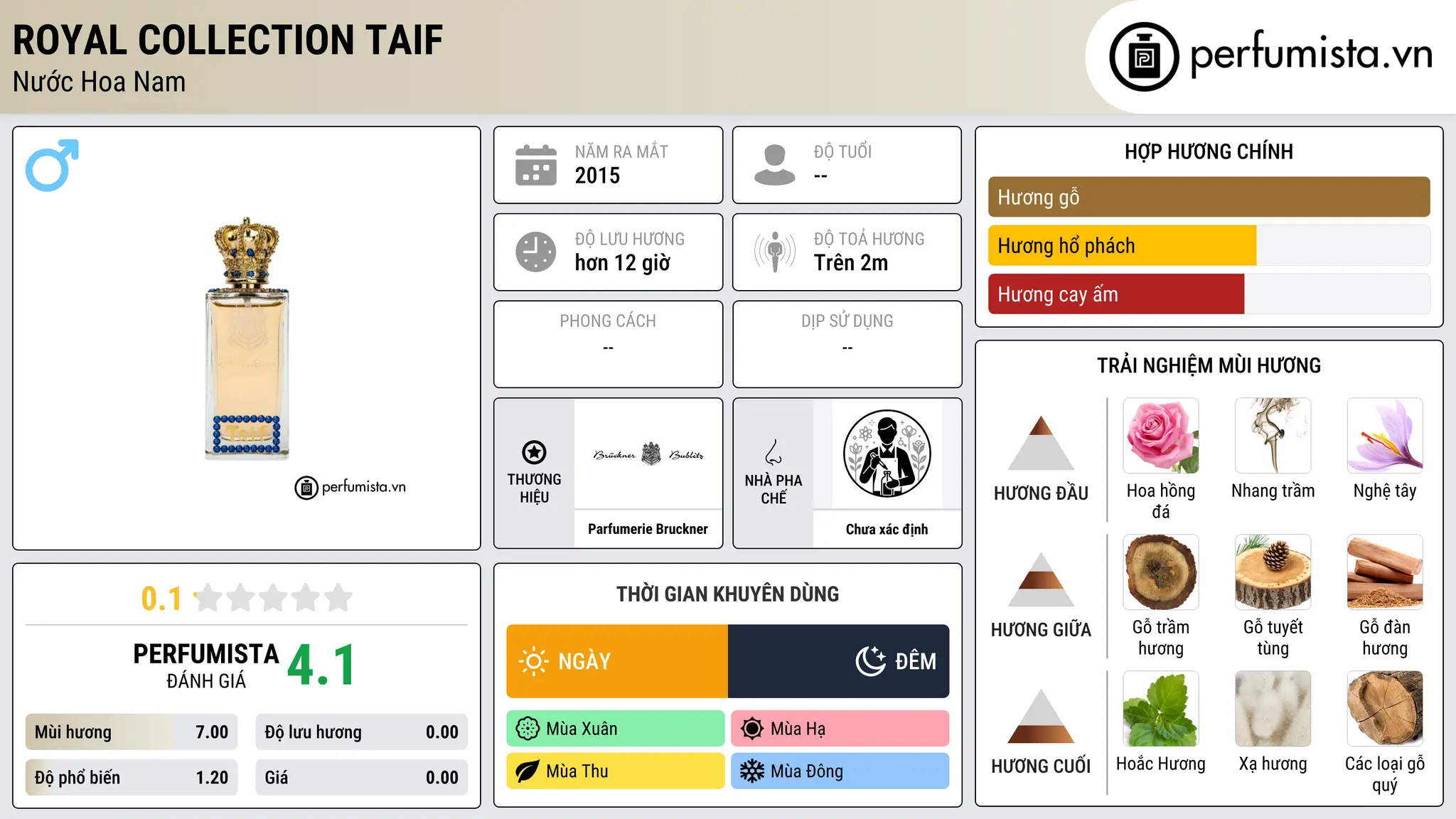1456x819 pixels.
Task: Click the sillage radiating person icon
Action: (x=774, y=252)
